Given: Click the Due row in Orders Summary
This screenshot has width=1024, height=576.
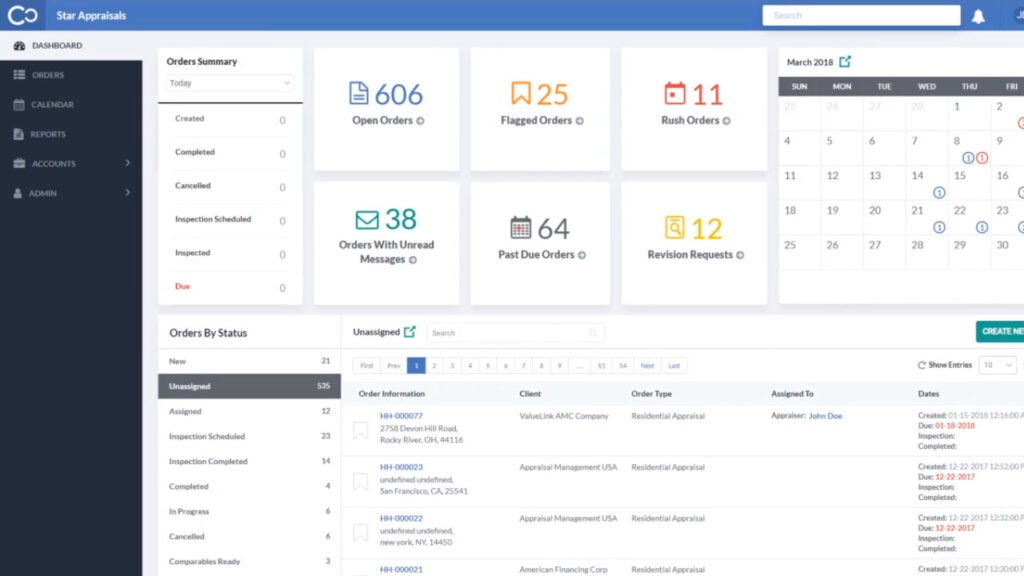Looking at the screenshot, I should (x=230, y=287).
